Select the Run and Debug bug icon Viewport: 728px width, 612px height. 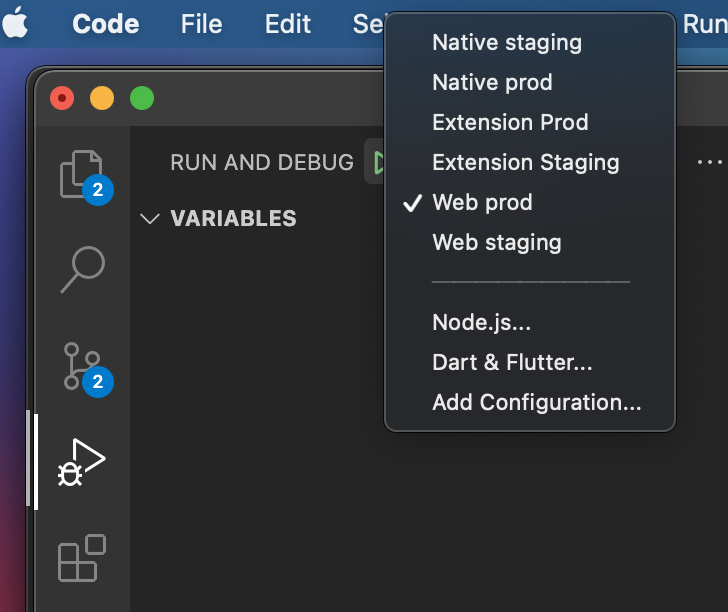point(82,462)
